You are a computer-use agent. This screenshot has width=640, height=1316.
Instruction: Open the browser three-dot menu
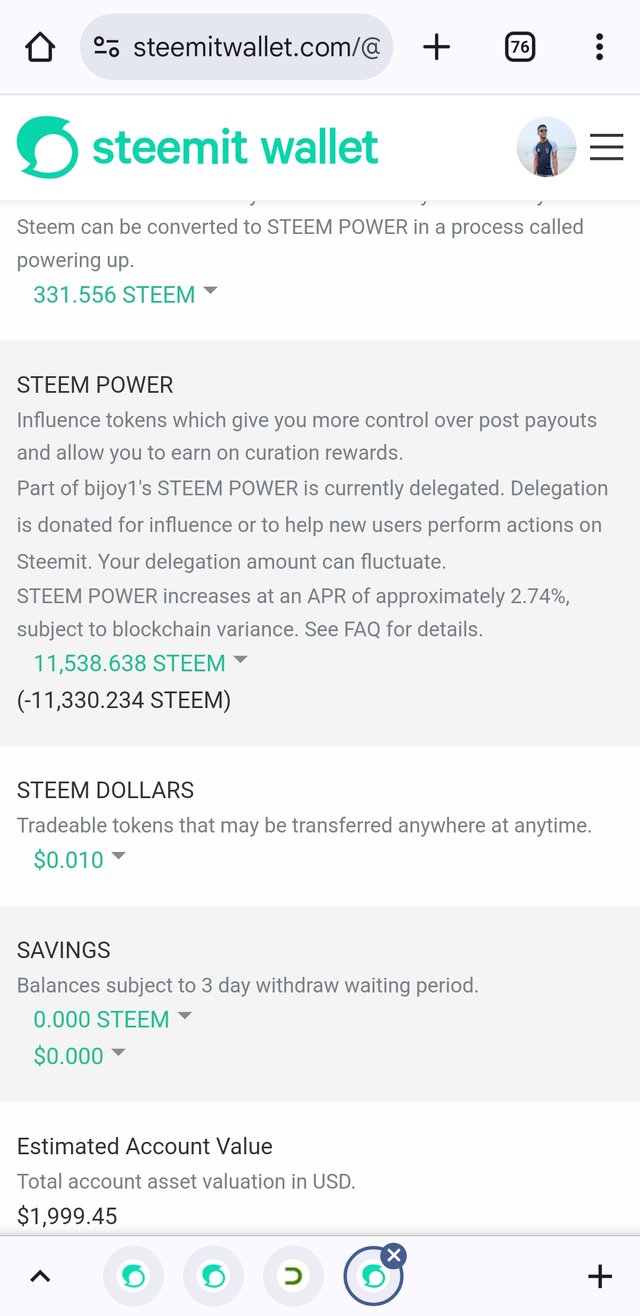pyautogui.click(x=599, y=47)
